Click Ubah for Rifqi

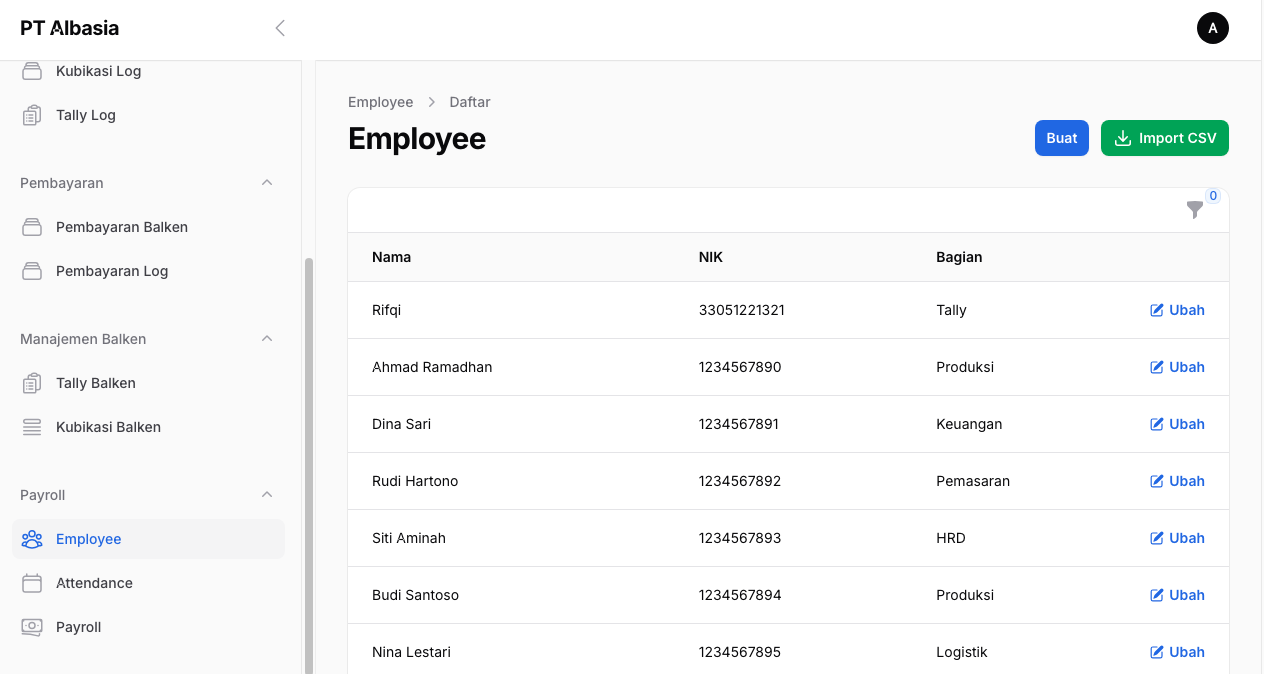coord(1177,310)
